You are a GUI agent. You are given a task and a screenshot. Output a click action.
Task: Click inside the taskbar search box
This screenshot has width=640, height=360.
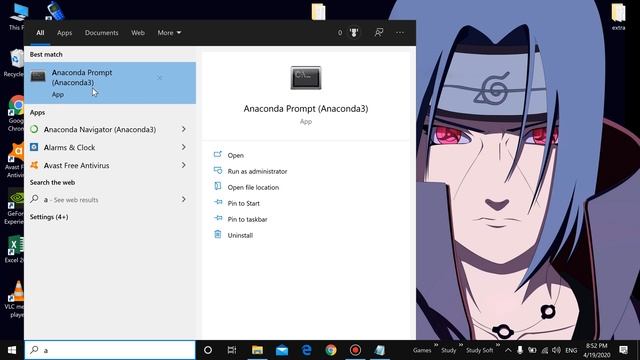tap(110, 350)
